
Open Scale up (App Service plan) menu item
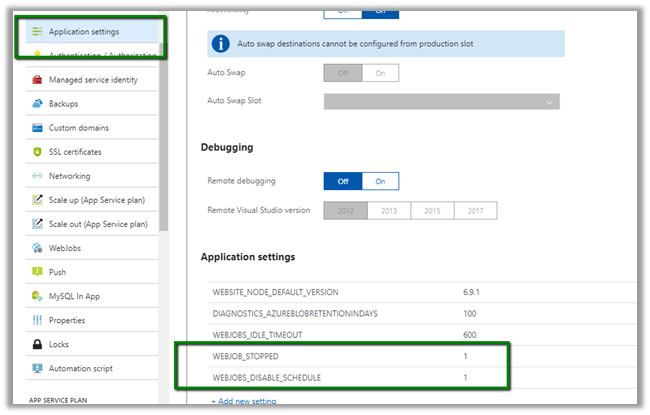pos(96,200)
